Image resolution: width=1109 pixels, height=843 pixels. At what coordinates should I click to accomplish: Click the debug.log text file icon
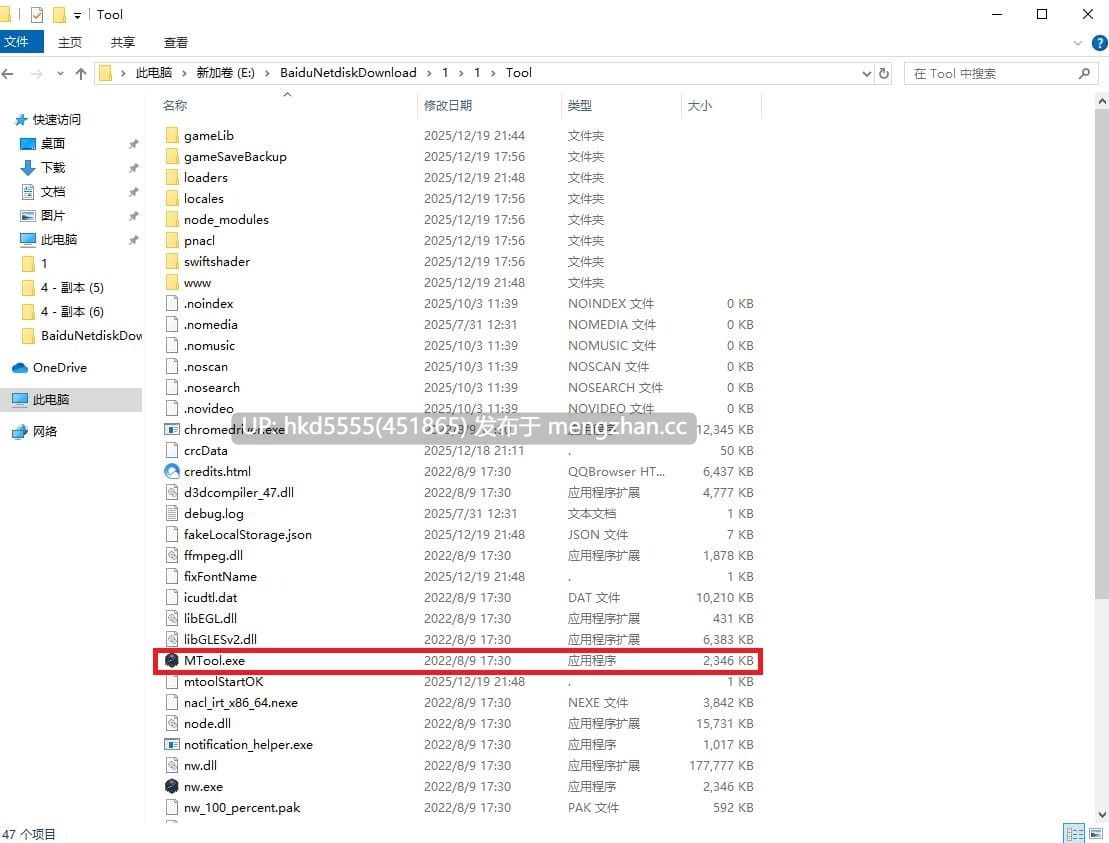coord(171,513)
